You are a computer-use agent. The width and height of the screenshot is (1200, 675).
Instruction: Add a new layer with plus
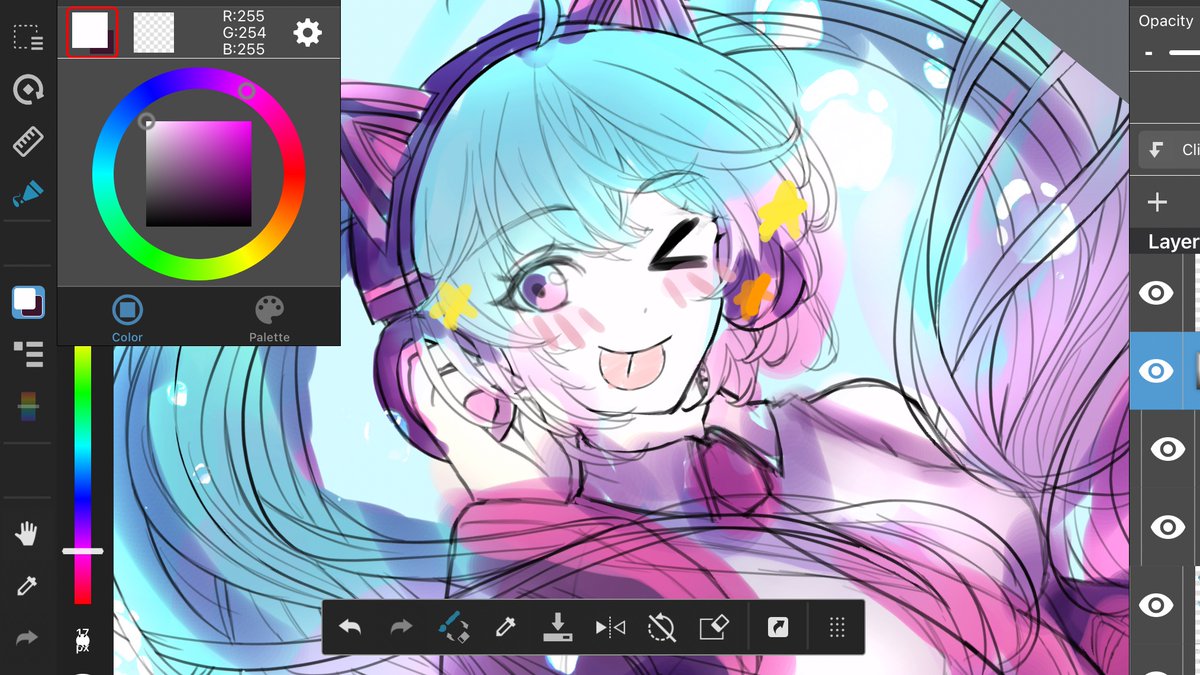[x=1157, y=203]
